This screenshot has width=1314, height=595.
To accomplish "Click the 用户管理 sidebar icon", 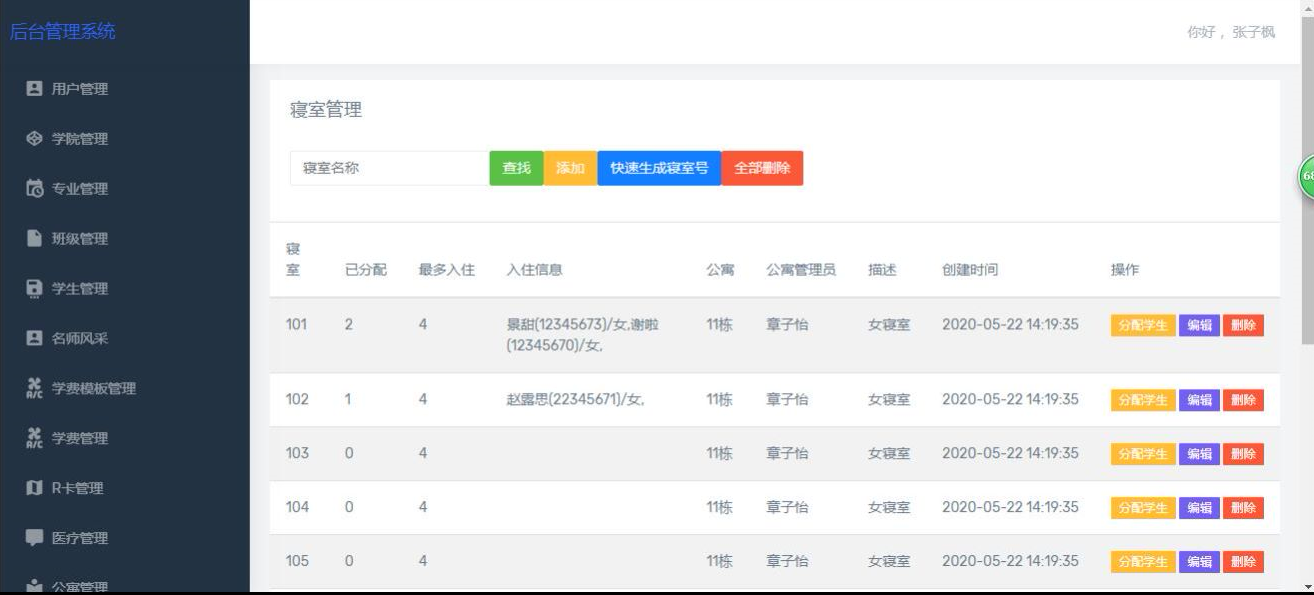I will click(x=33, y=89).
